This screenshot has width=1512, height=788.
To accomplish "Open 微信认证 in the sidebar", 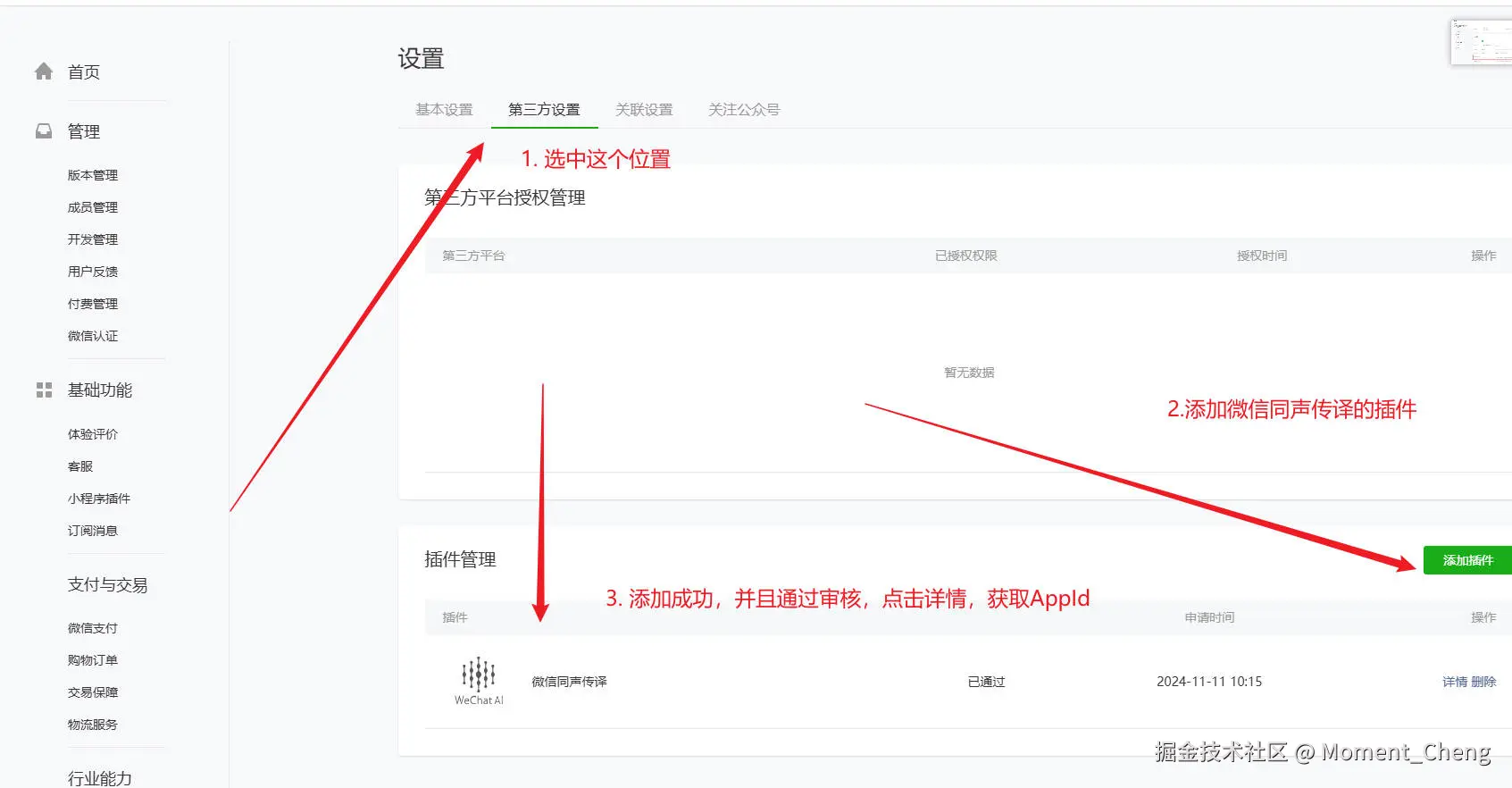I will 93,336.
